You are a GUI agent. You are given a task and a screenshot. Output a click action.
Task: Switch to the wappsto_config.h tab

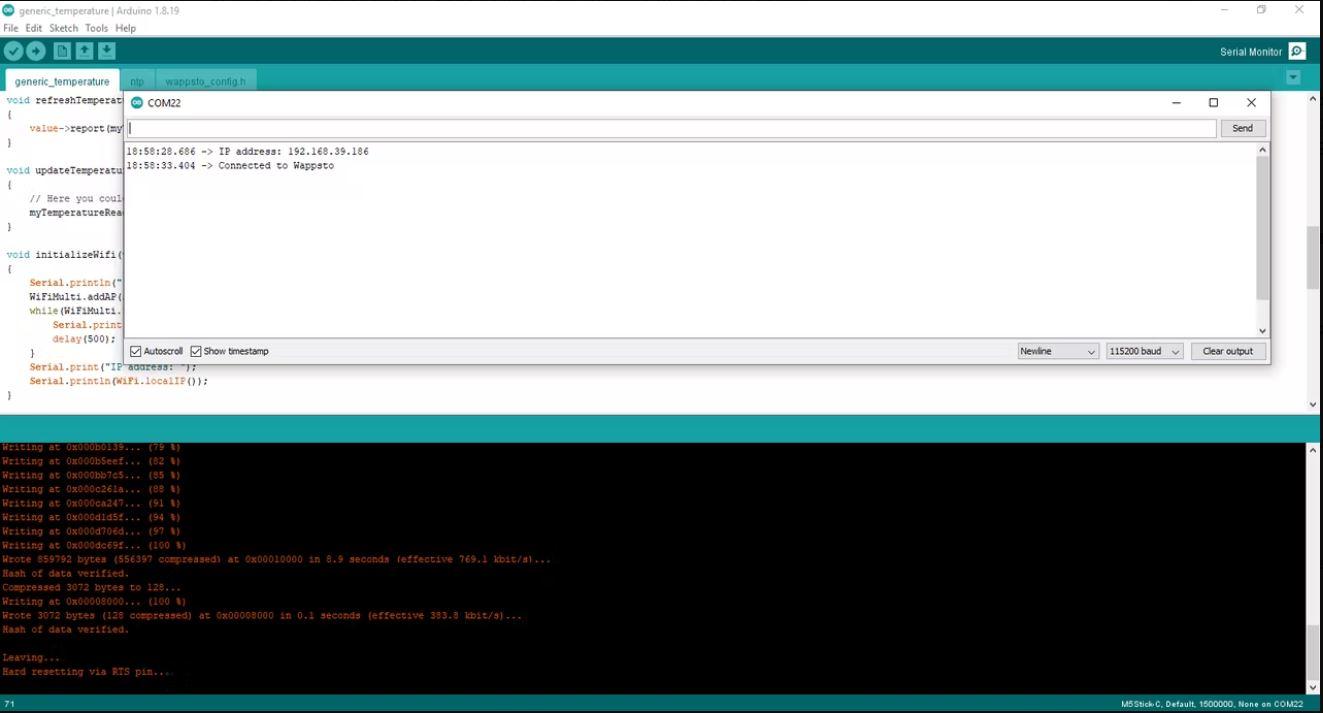click(x=205, y=81)
